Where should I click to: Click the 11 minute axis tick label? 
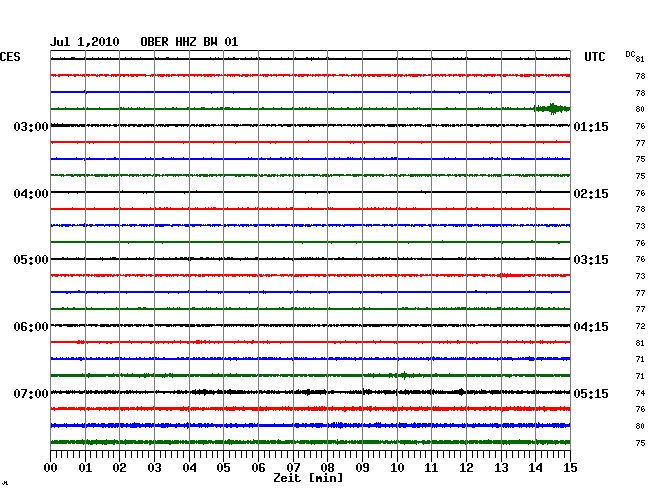(x=432, y=468)
